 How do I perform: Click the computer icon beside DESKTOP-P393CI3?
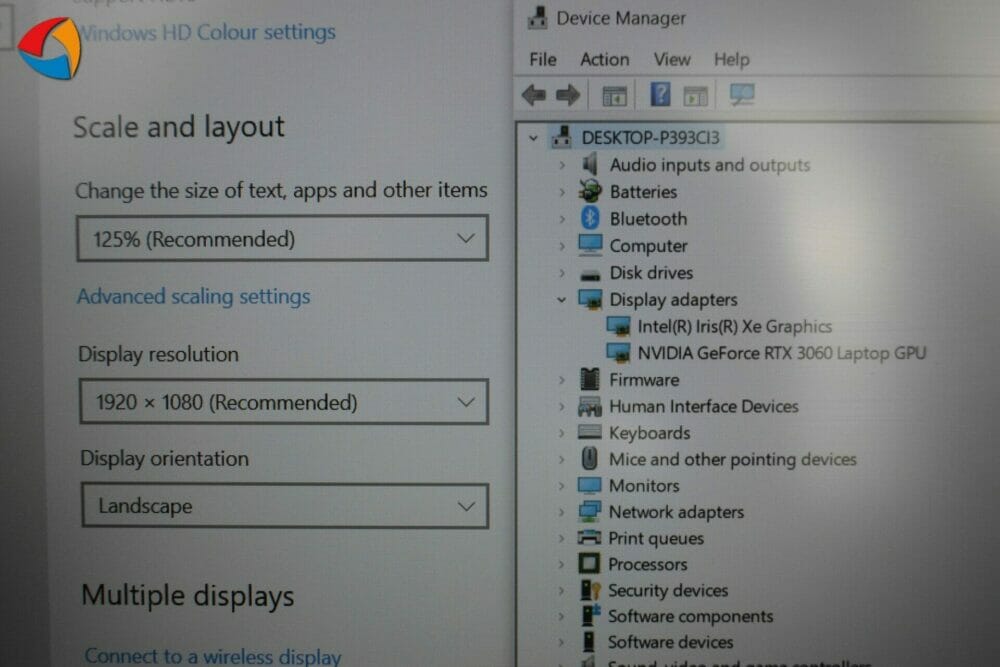tap(562, 137)
